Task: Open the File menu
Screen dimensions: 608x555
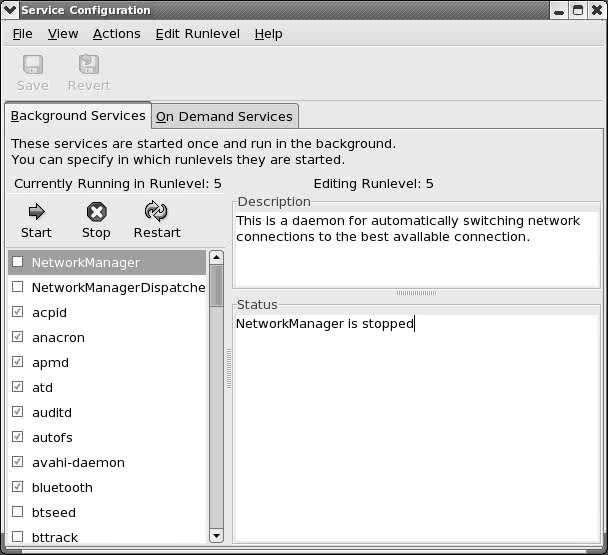Action: tap(22, 34)
